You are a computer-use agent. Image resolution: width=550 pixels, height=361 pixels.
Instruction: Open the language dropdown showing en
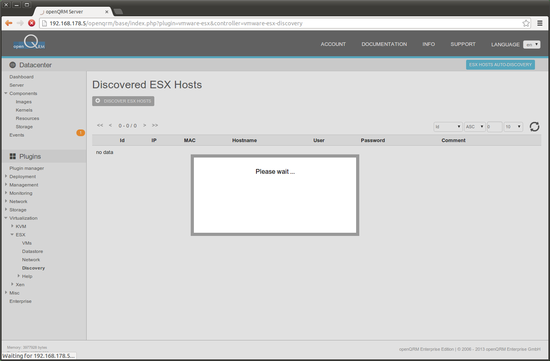532,45
